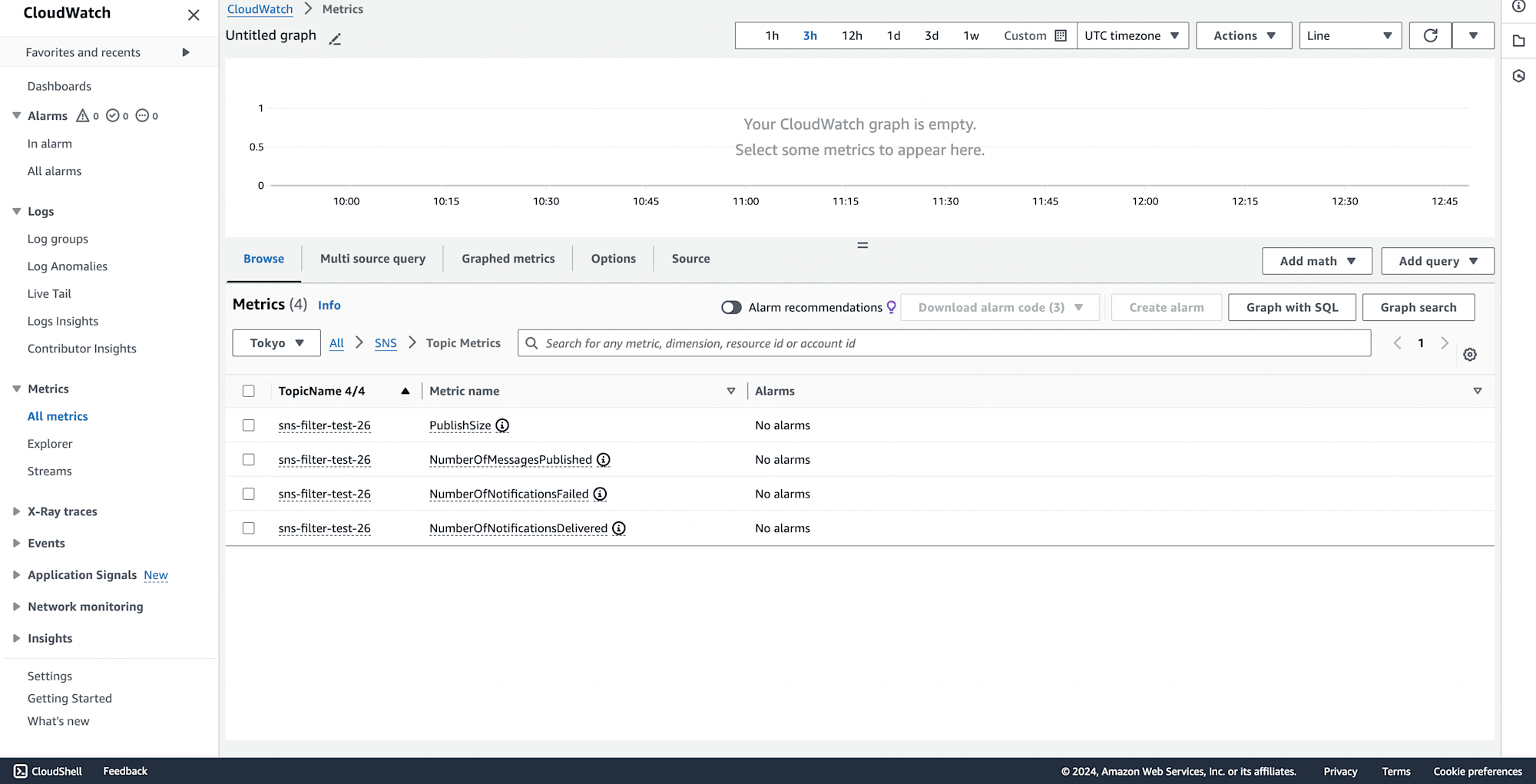Open CloudShell icon in footer

[x=21, y=771]
